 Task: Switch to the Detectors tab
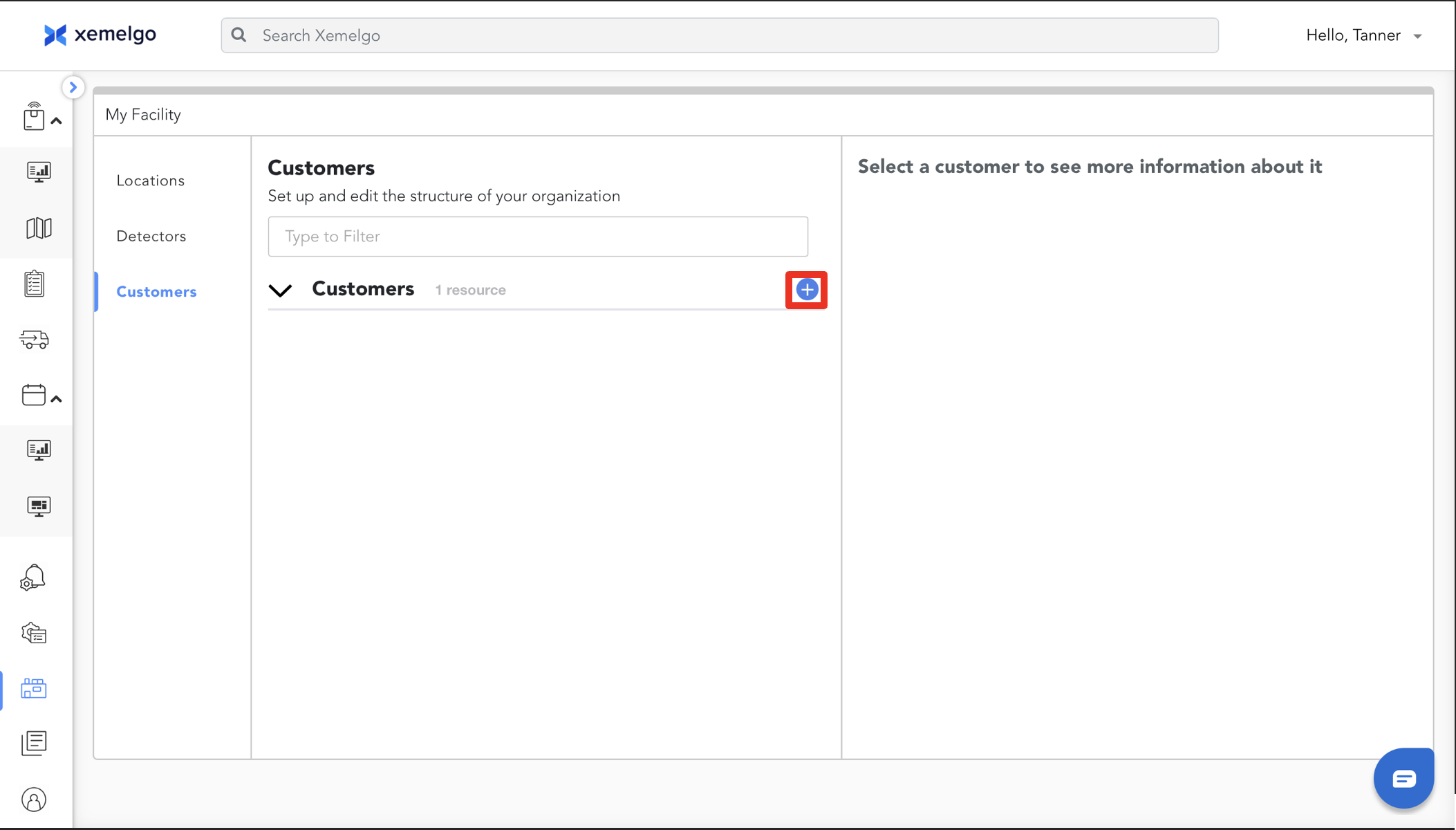tap(151, 237)
